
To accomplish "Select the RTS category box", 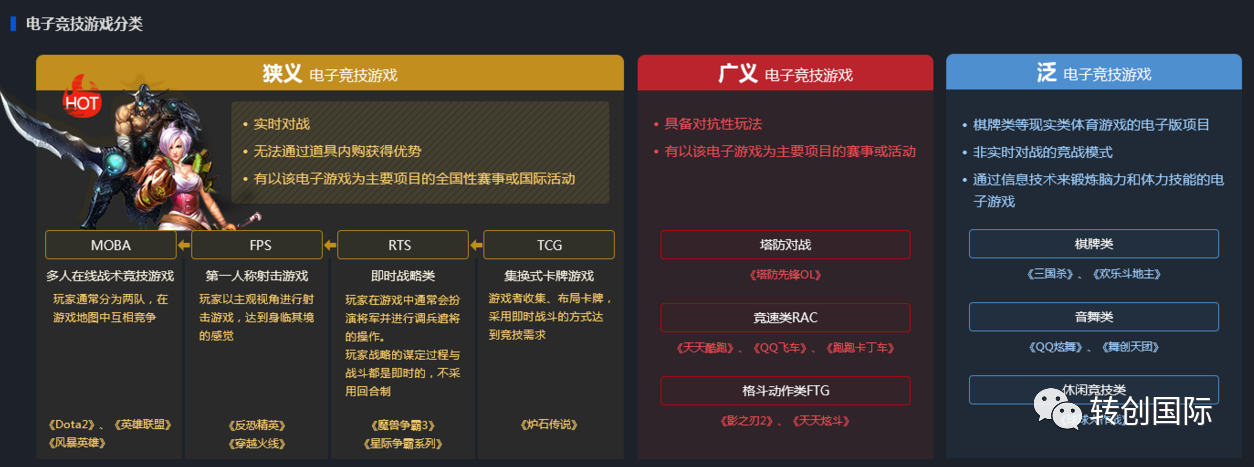I will 402,245.
